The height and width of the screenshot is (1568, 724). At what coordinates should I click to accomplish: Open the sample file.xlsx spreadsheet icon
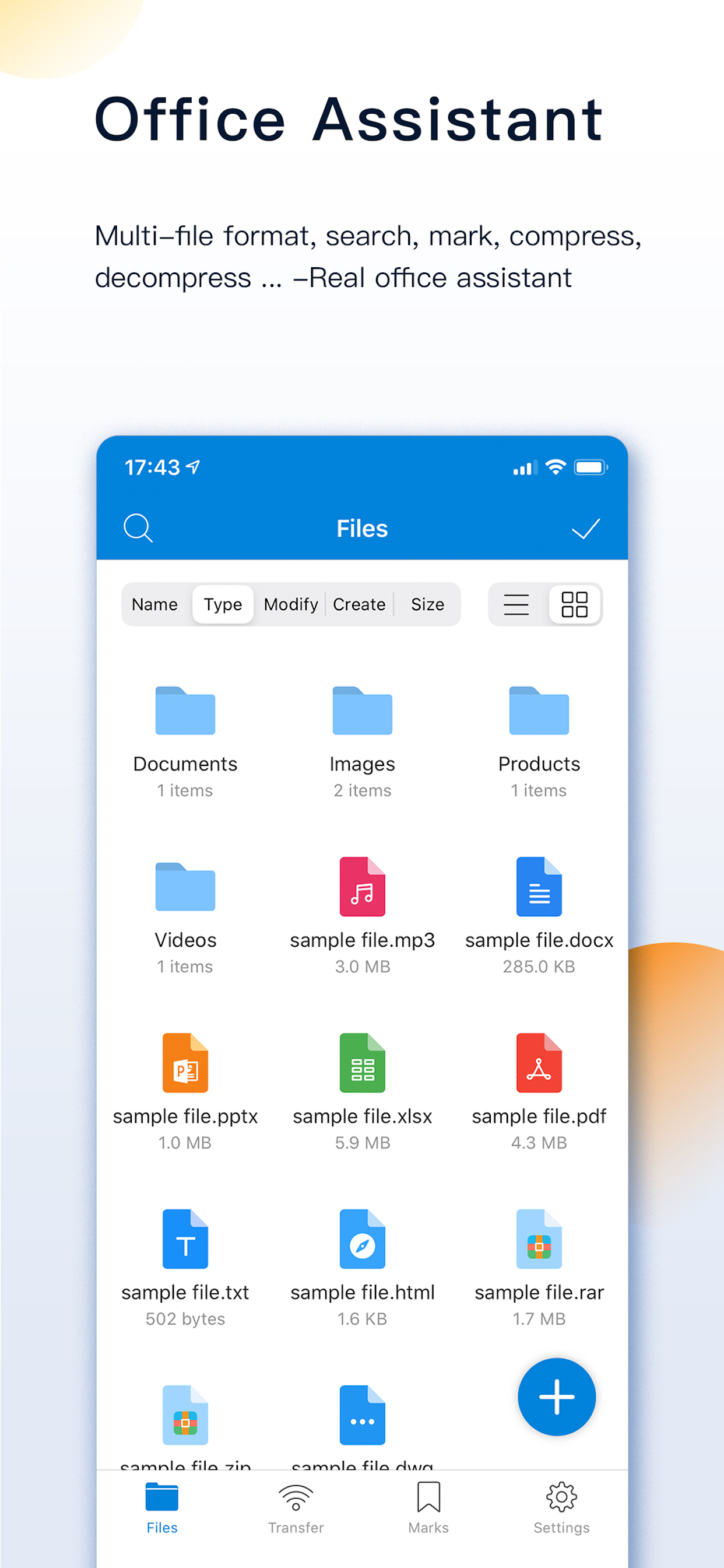click(362, 1063)
